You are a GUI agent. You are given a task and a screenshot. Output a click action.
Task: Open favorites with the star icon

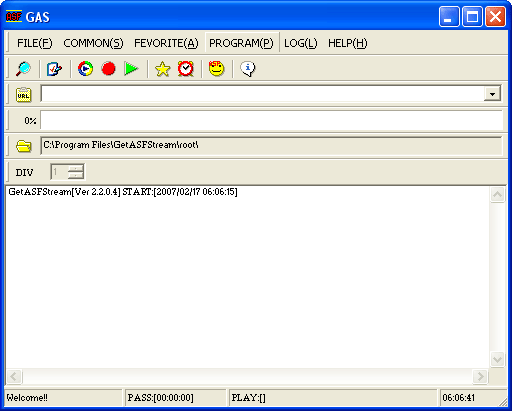162,69
